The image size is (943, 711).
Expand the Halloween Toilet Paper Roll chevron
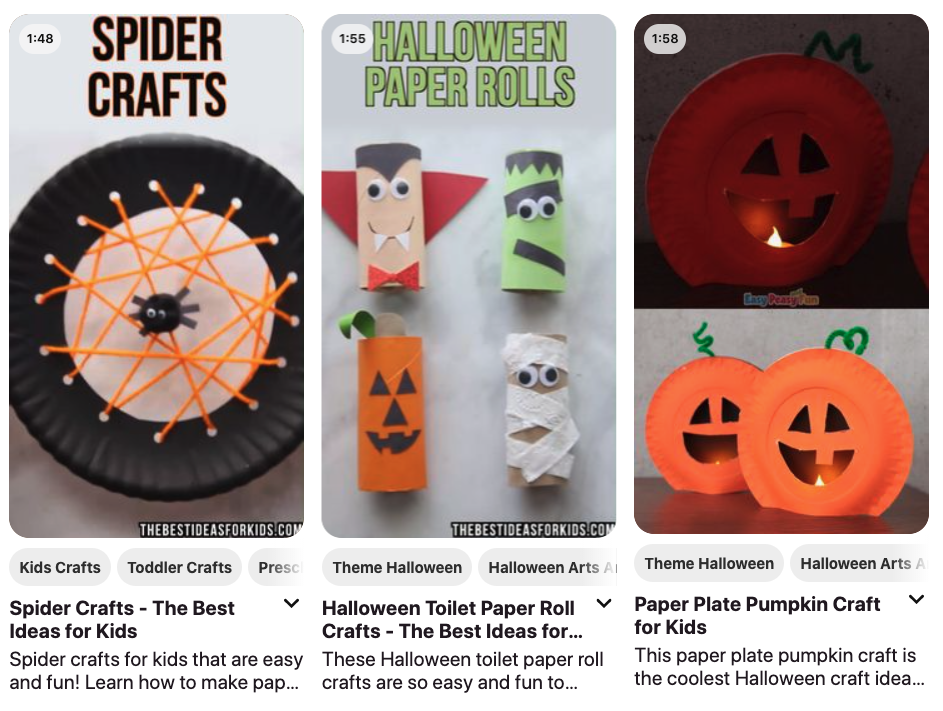604,603
